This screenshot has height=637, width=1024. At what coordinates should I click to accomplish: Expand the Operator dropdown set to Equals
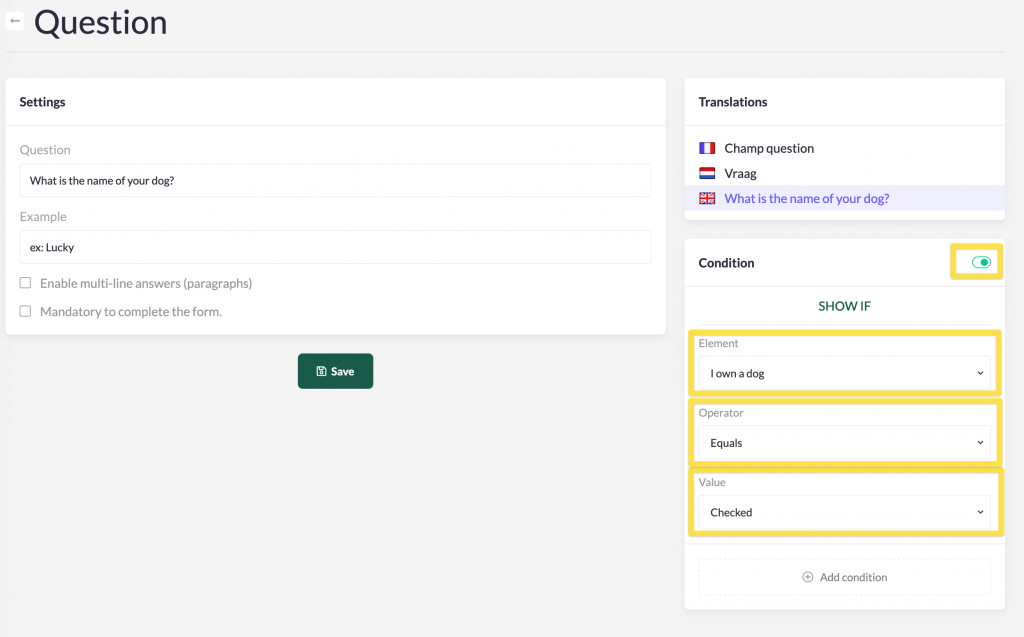844,443
